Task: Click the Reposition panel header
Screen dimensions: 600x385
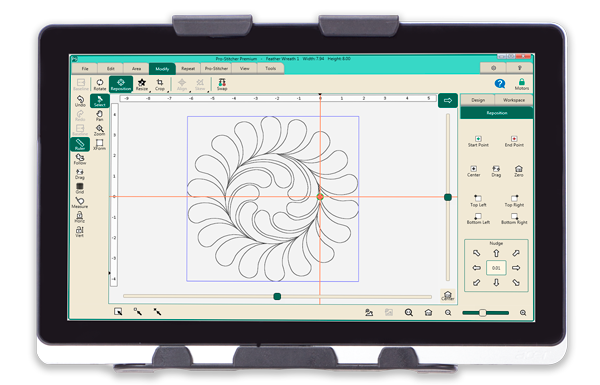Action: [497, 113]
